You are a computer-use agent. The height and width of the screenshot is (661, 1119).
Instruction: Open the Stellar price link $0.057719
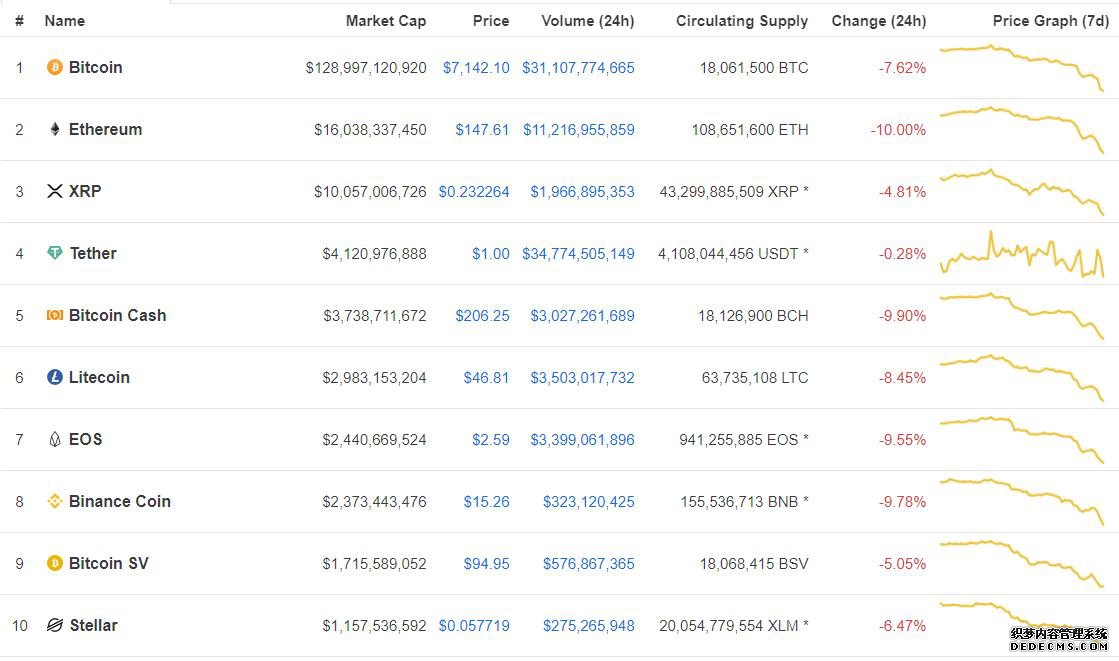tap(474, 626)
